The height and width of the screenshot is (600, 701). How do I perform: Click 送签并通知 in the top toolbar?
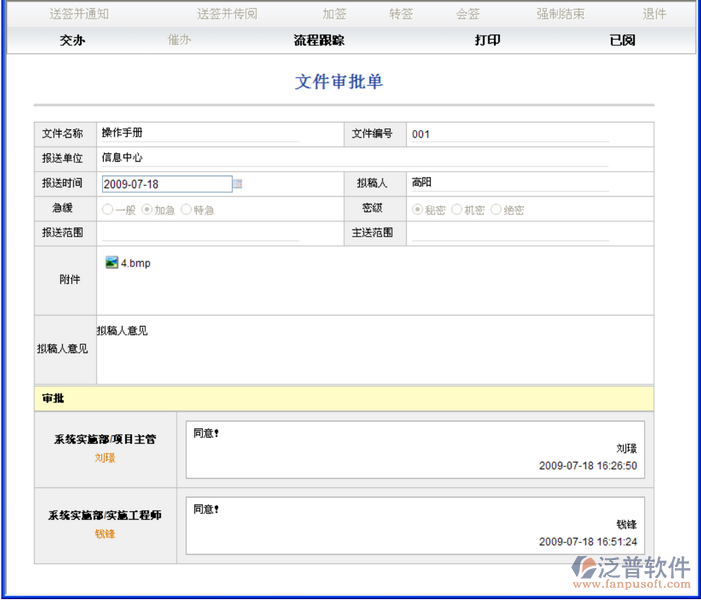click(x=79, y=14)
